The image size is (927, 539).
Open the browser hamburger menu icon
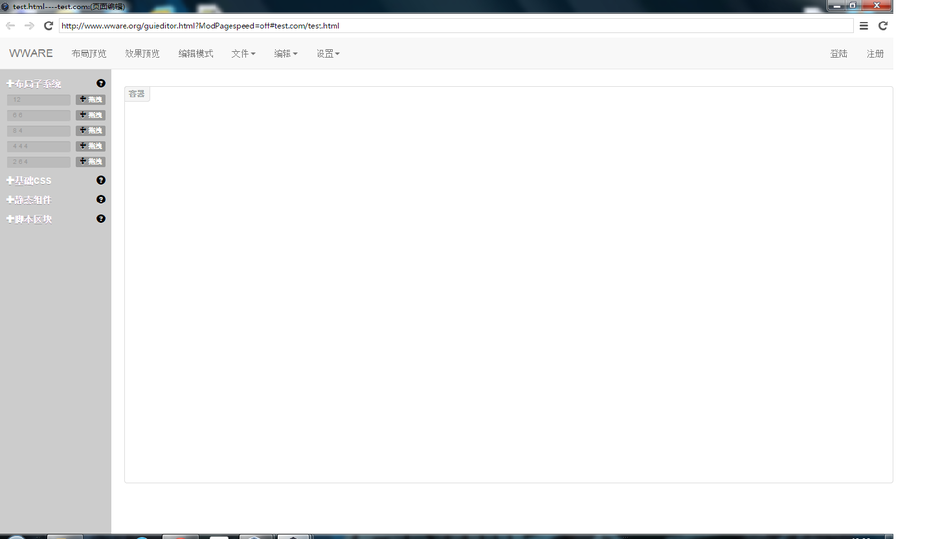click(x=864, y=26)
